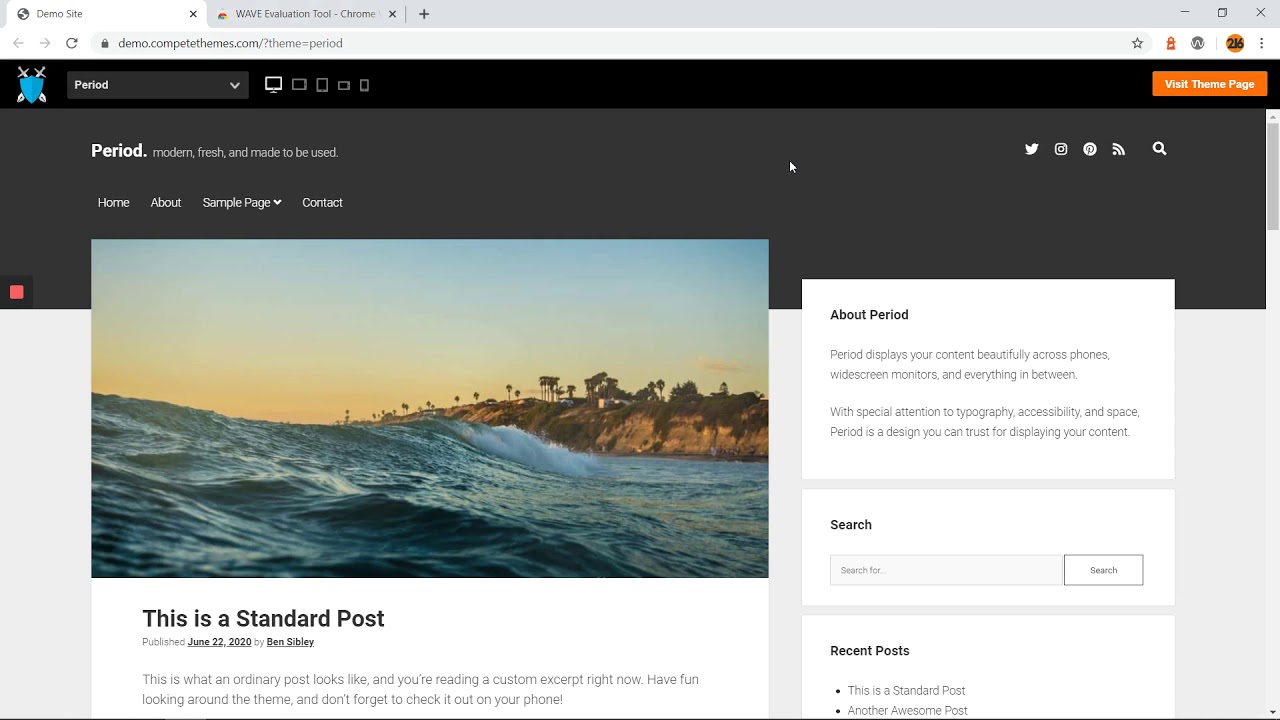The image size is (1280, 720).
Task: Switch to the WAVE Evaluation Tool tab
Action: (x=306, y=14)
